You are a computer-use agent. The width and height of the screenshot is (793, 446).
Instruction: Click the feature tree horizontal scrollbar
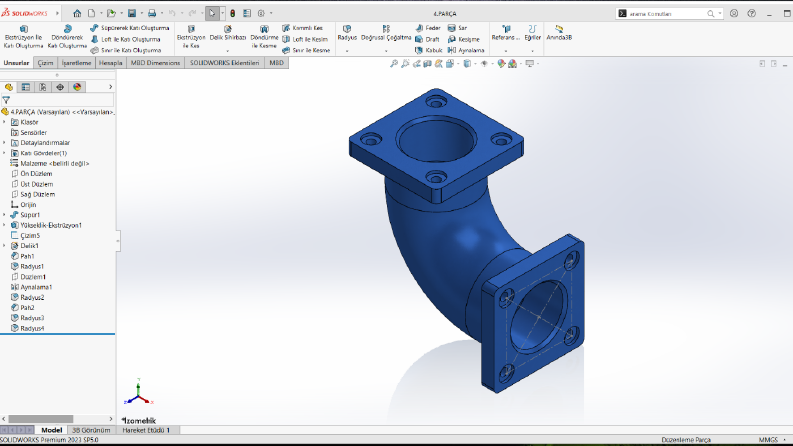[x=40, y=419]
